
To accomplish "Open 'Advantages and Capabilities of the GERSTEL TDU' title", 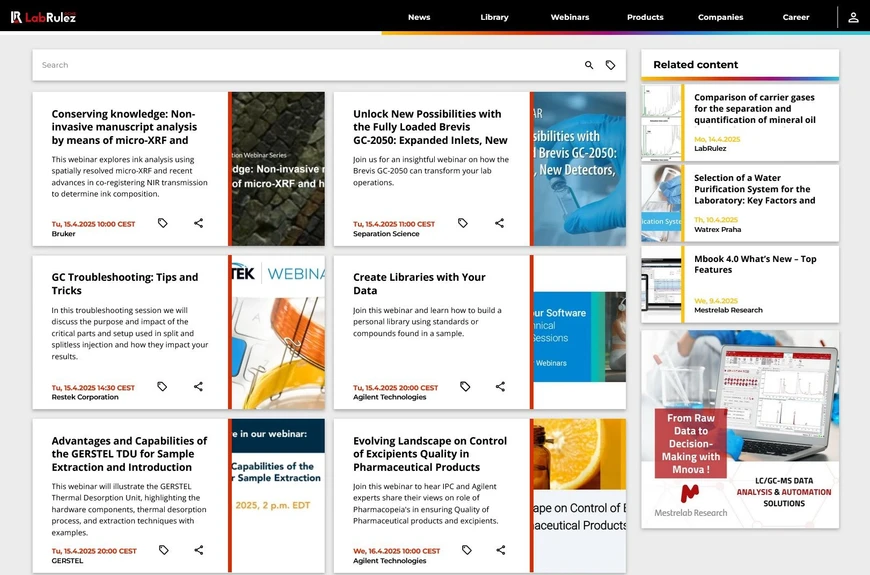I will click(x=129, y=454).
